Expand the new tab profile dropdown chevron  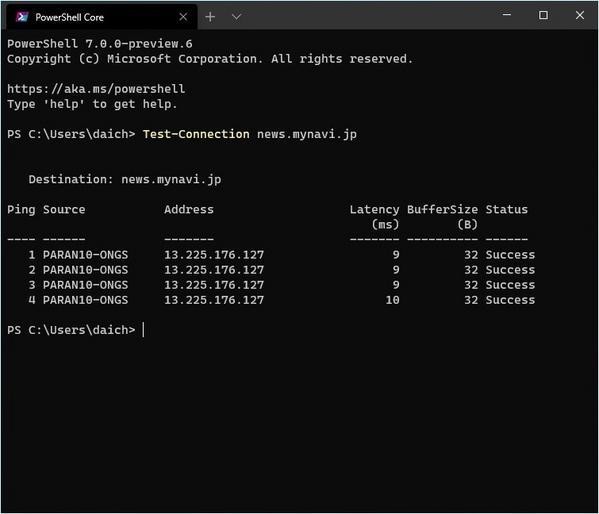pyautogui.click(x=236, y=17)
